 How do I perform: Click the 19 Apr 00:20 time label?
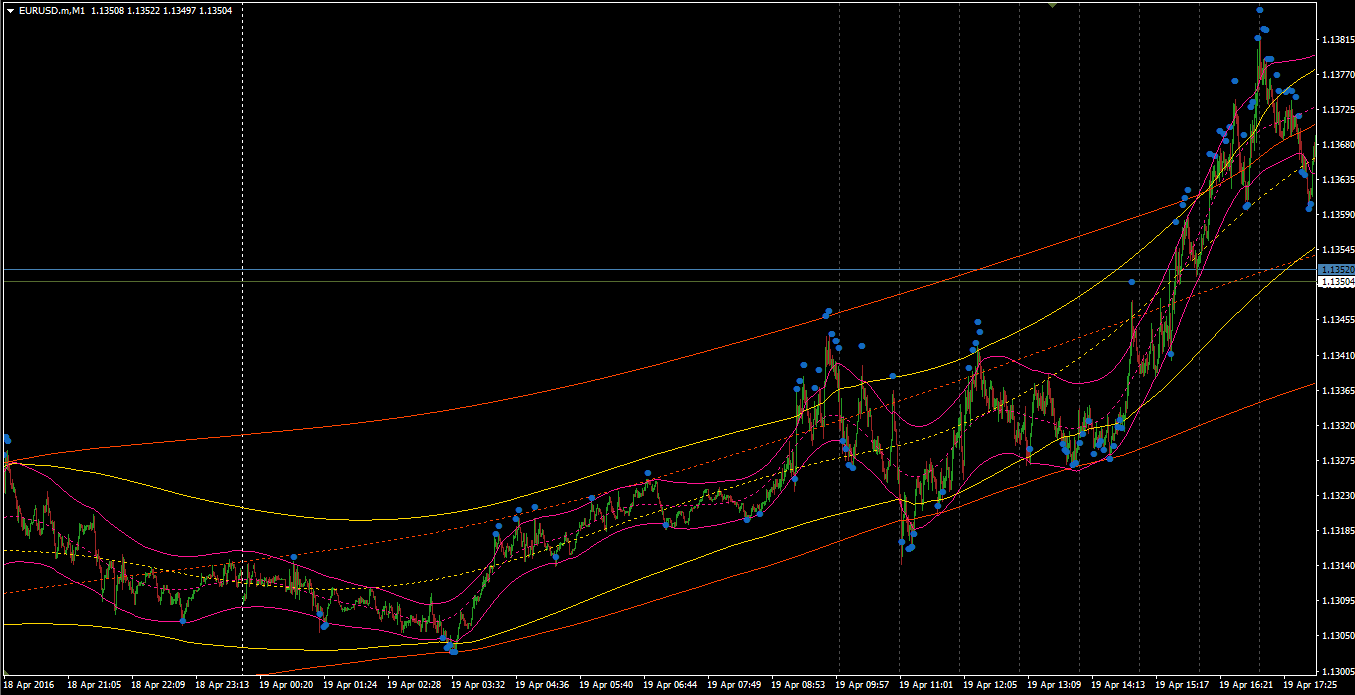[287, 686]
